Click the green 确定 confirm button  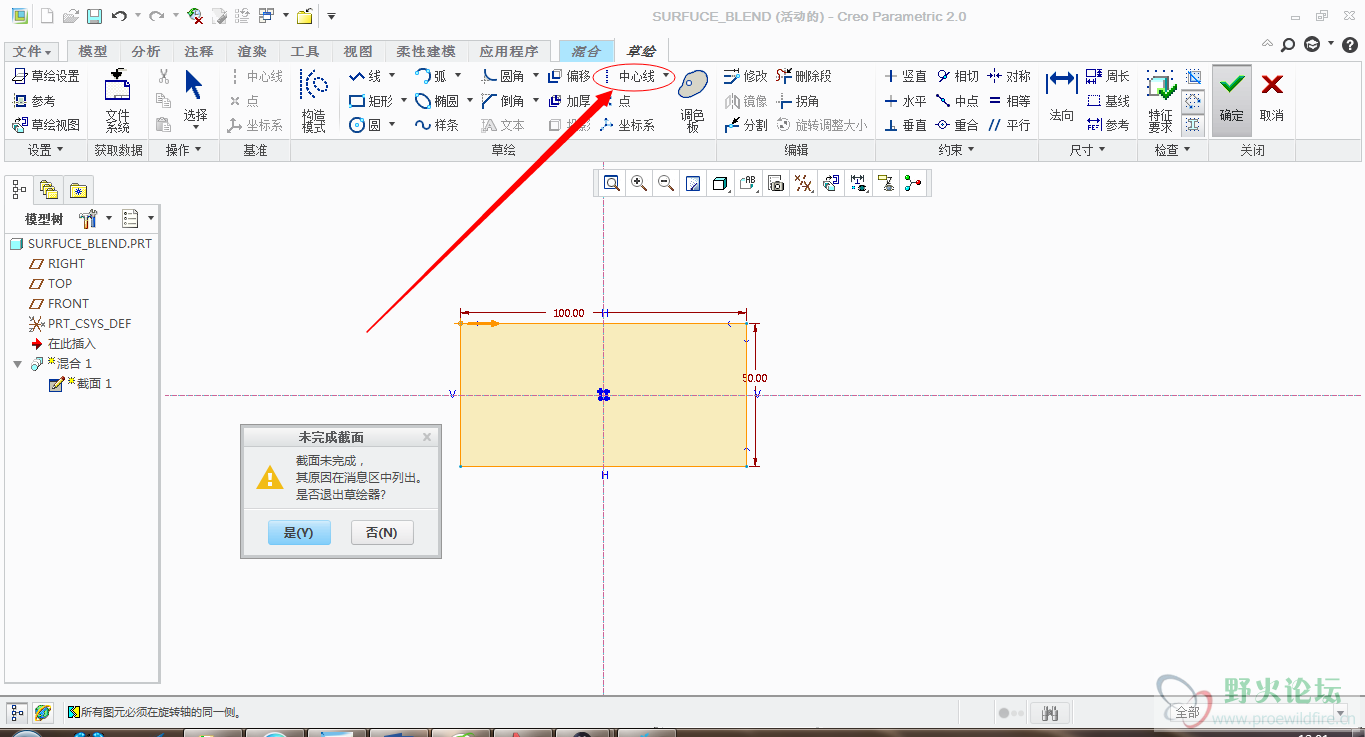[x=1232, y=100]
